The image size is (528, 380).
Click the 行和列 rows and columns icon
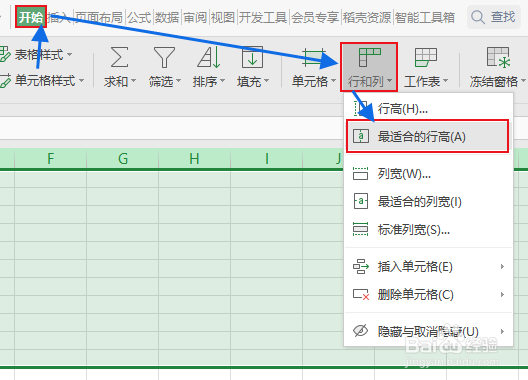click(369, 57)
